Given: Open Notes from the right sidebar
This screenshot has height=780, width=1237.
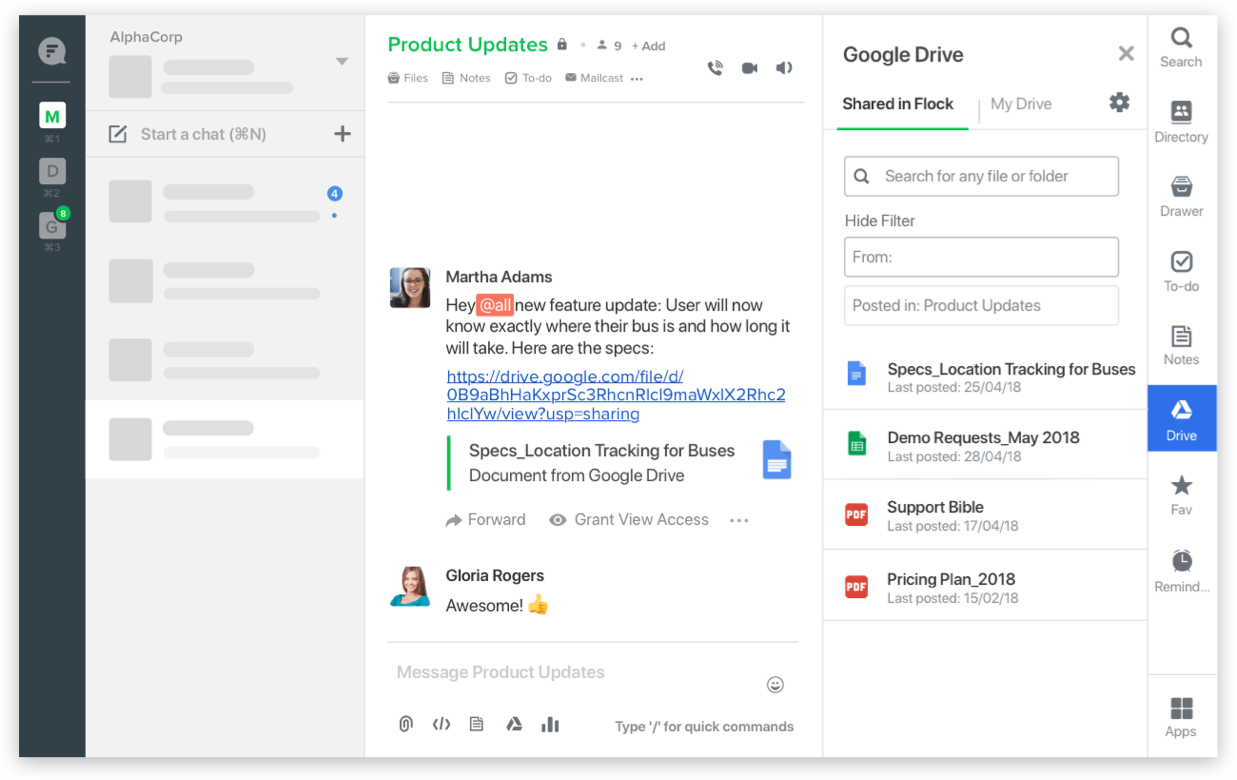Looking at the screenshot, I should click(1181, 345).
